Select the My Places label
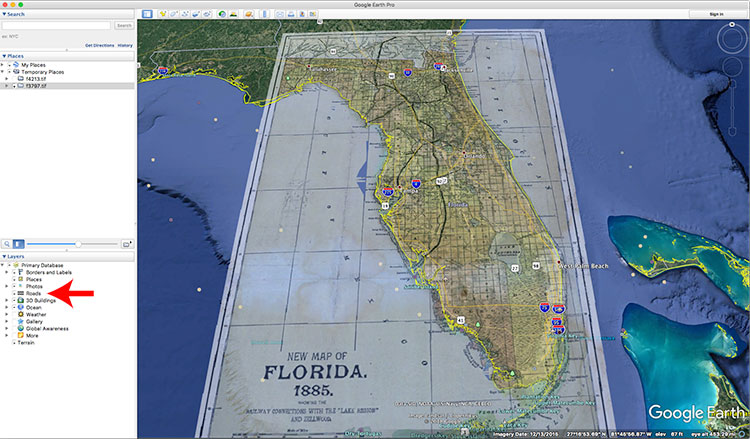The height and width of the screenshot is (439, 750). click(x=33, y=65)
